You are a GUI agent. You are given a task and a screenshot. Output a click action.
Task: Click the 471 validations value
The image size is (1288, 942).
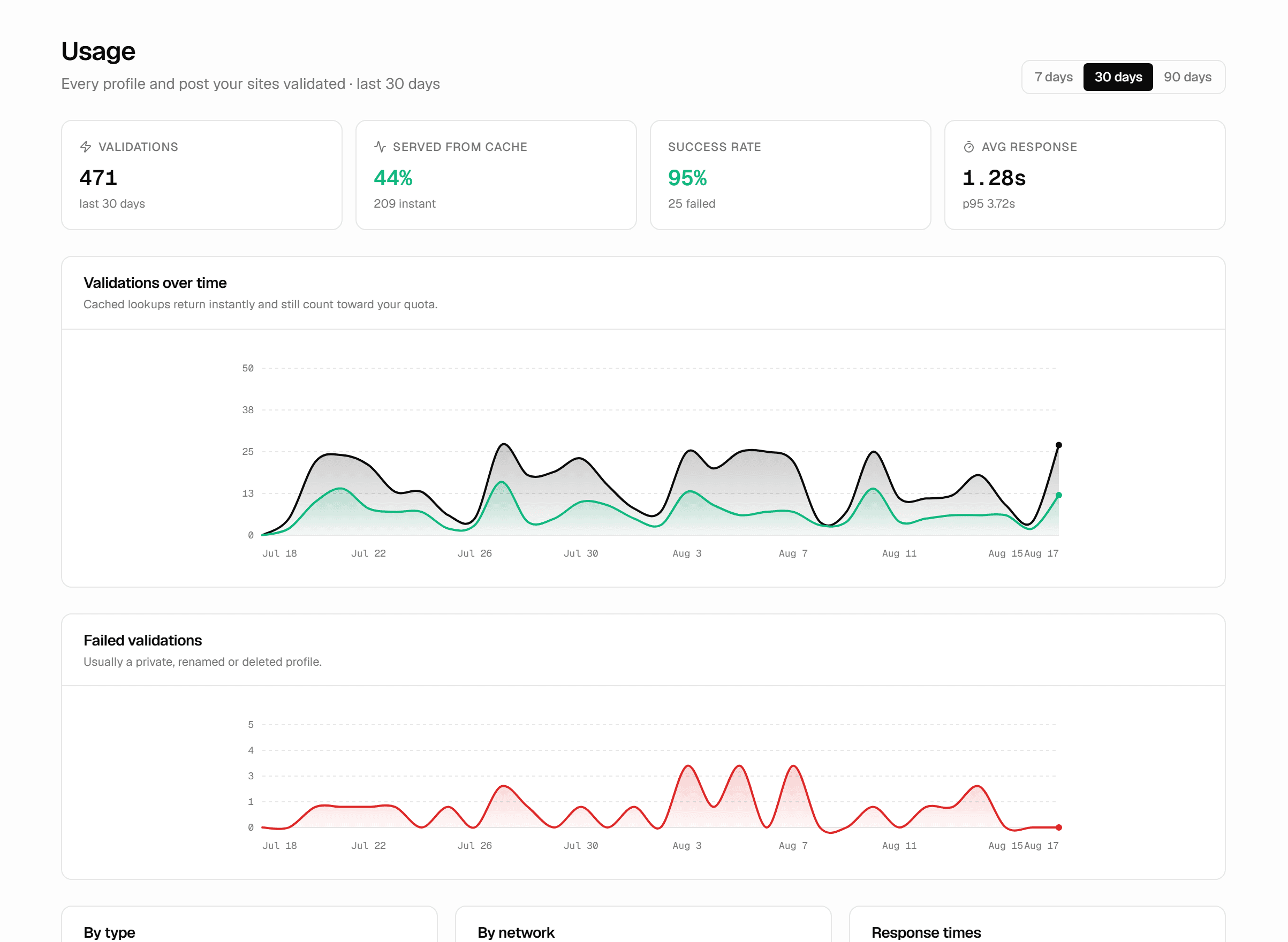pyautogui.click(x=98, y=178)
